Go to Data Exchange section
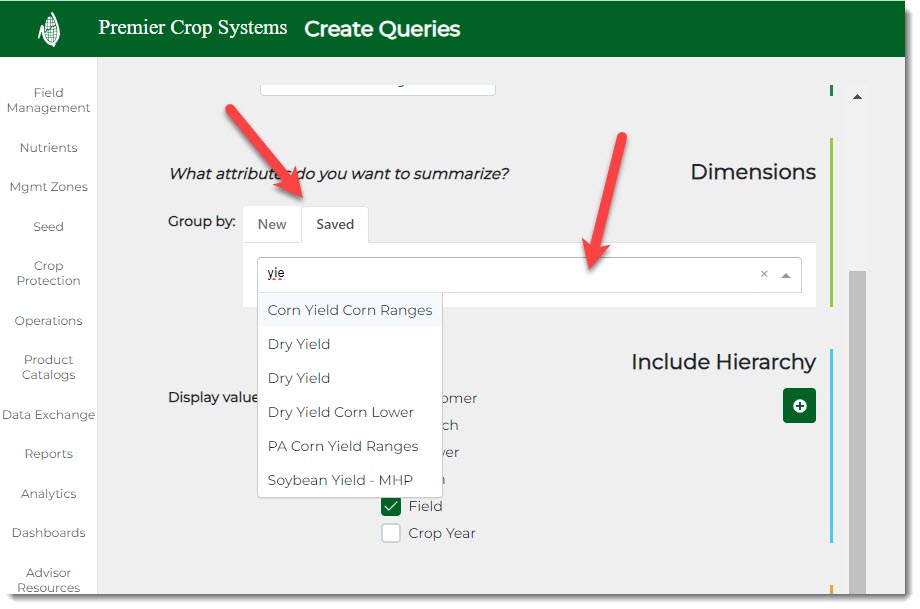Image resolution: width=920 pixels, height=609 pixels. point(48,415)
